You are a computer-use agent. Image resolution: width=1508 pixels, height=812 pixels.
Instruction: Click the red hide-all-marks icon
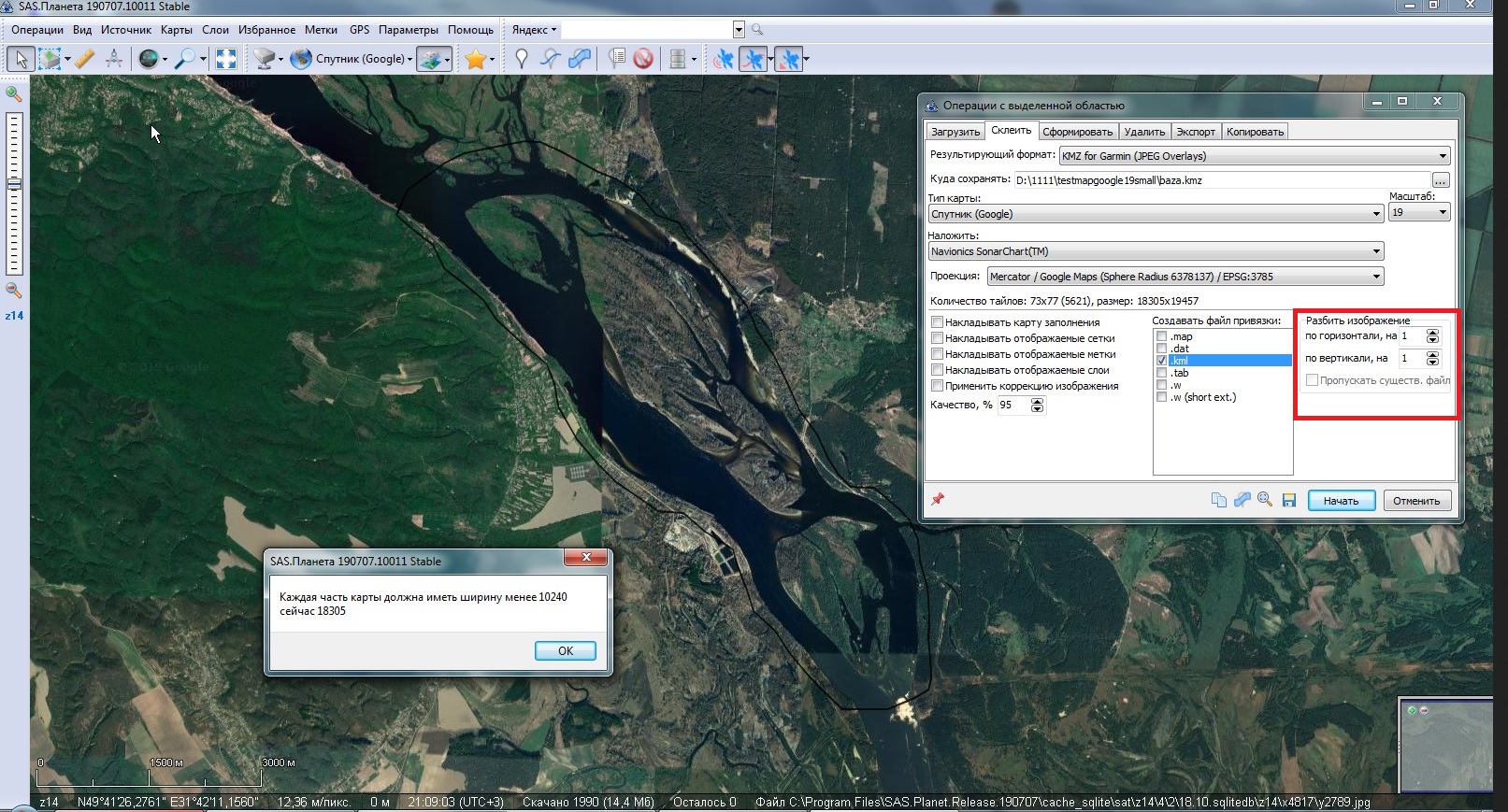click(x=643, y=59)
